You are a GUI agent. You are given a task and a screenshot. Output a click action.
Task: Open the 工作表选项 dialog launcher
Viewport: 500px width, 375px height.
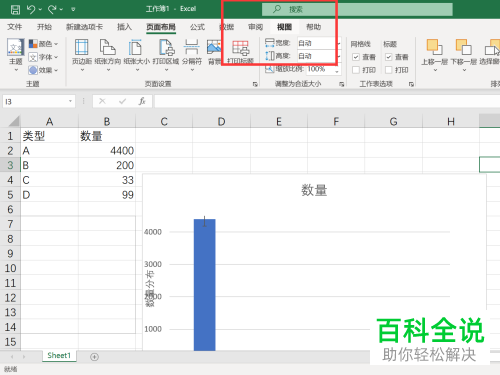(411, 84)
